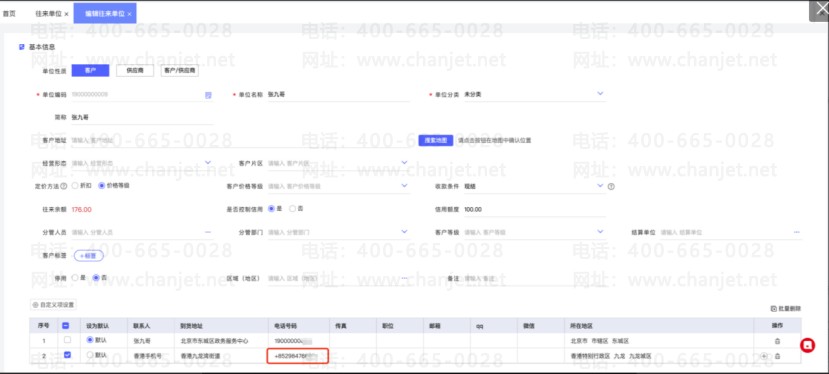This screenshot has height=374, width=829.
Task: Set 是否控制信用 to 否
Action: coord(292,209)
